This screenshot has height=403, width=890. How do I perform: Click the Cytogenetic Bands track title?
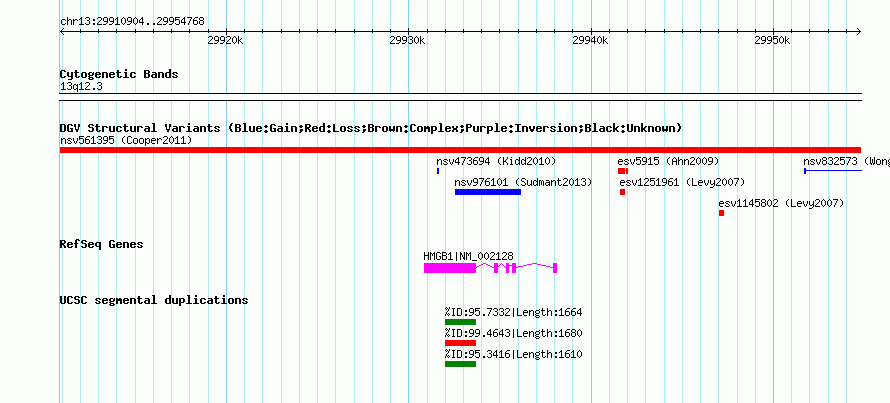pos(119,74)
